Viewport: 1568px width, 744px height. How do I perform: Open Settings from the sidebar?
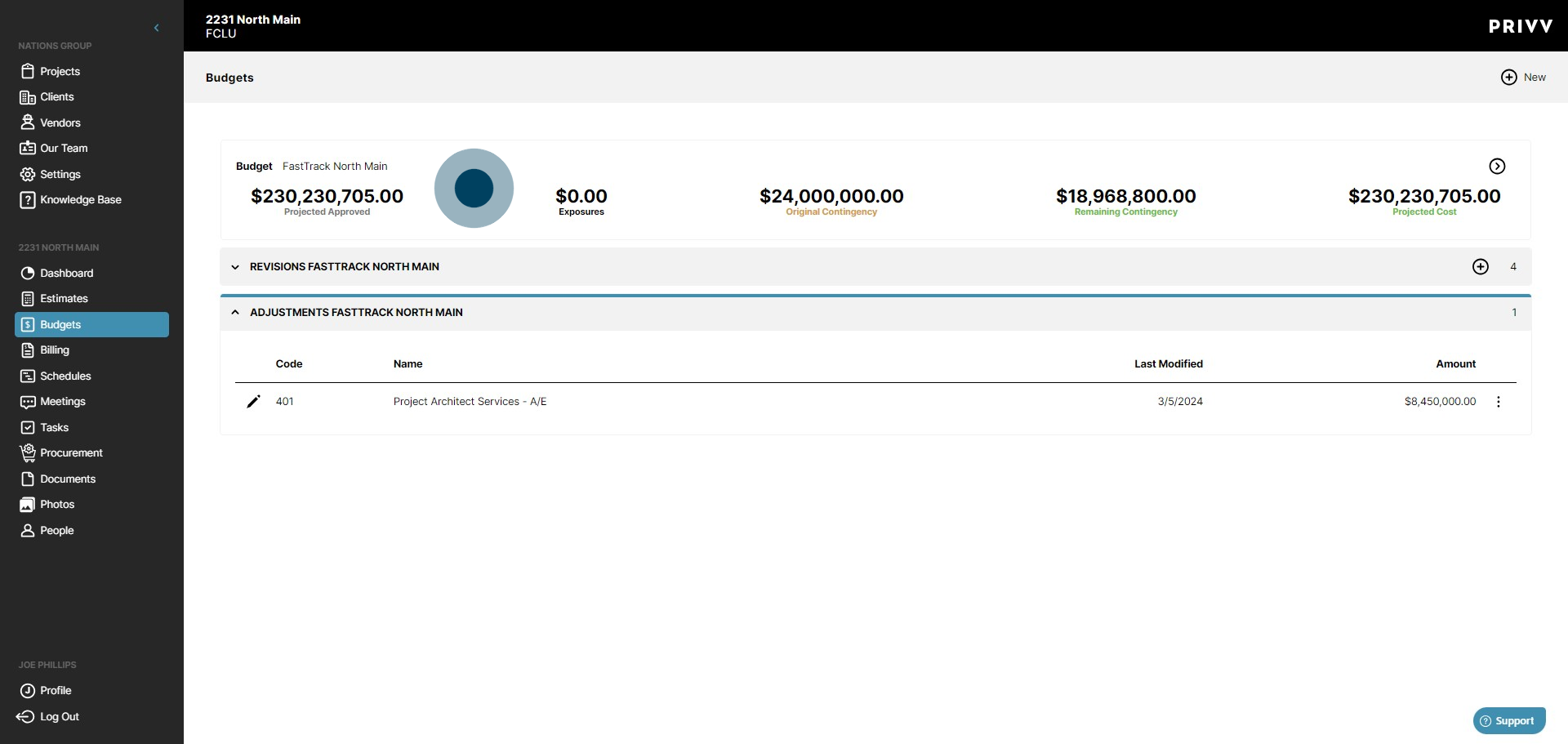pos(59,174)
